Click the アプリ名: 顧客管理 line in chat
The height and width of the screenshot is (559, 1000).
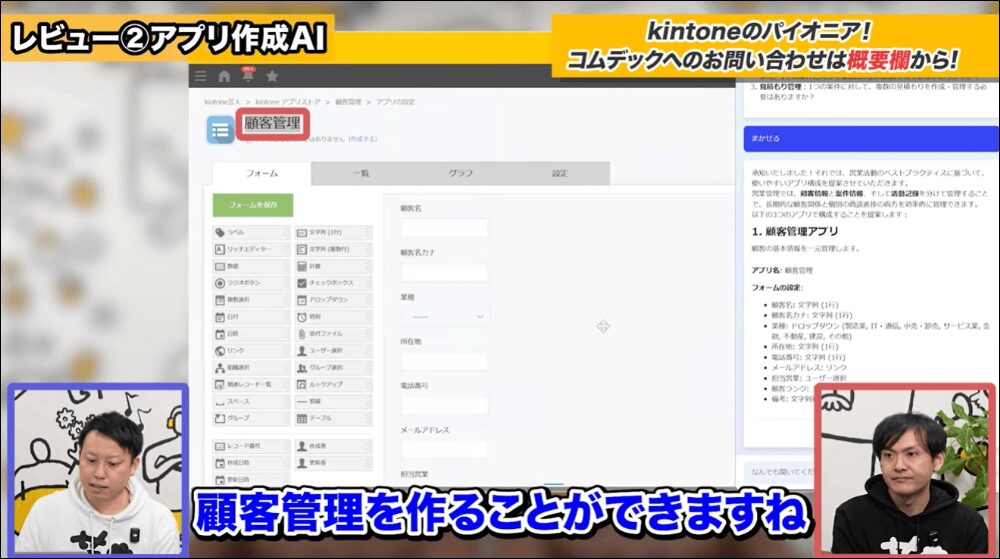point(782,270)
